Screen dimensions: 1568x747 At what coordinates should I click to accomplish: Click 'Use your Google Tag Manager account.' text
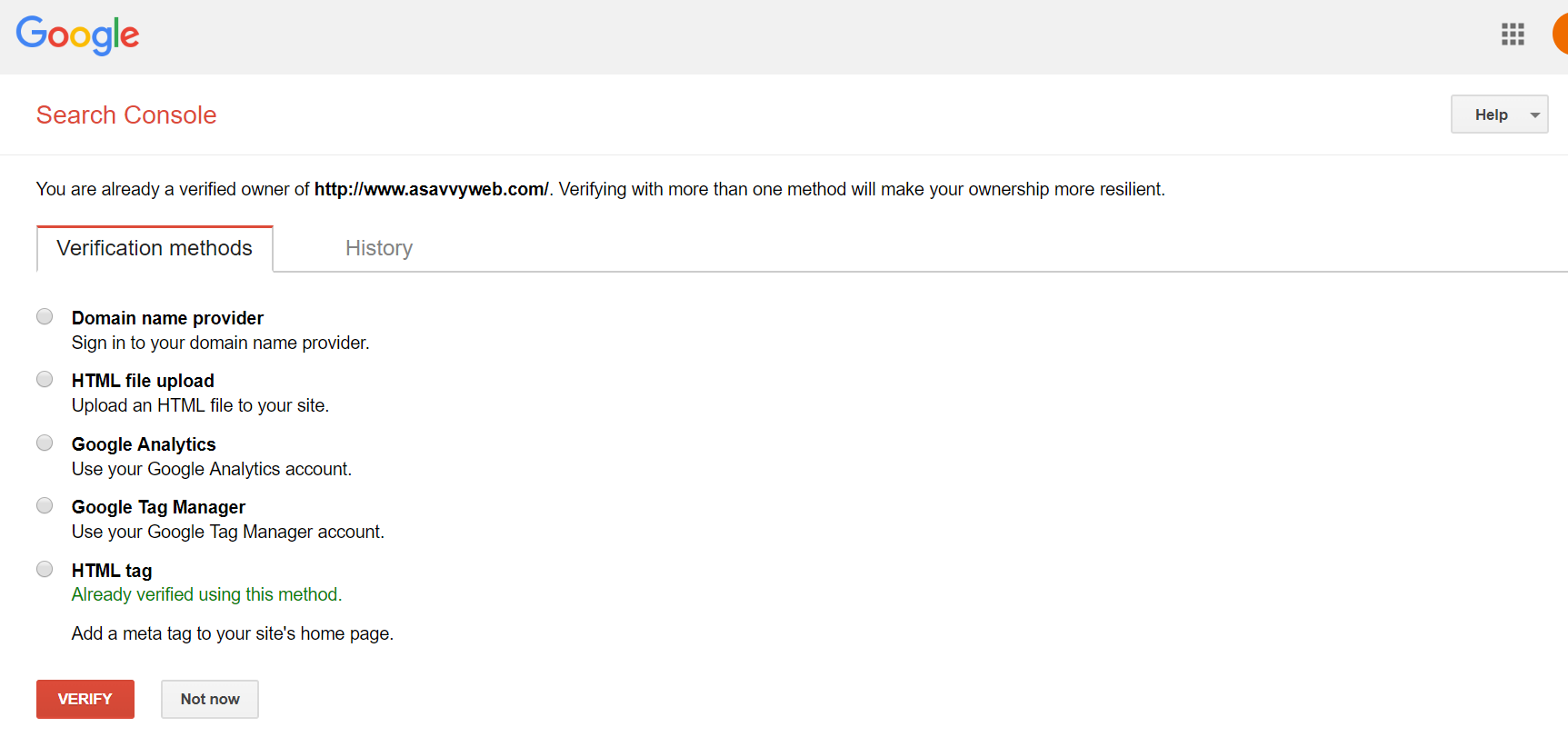[228, 532]
